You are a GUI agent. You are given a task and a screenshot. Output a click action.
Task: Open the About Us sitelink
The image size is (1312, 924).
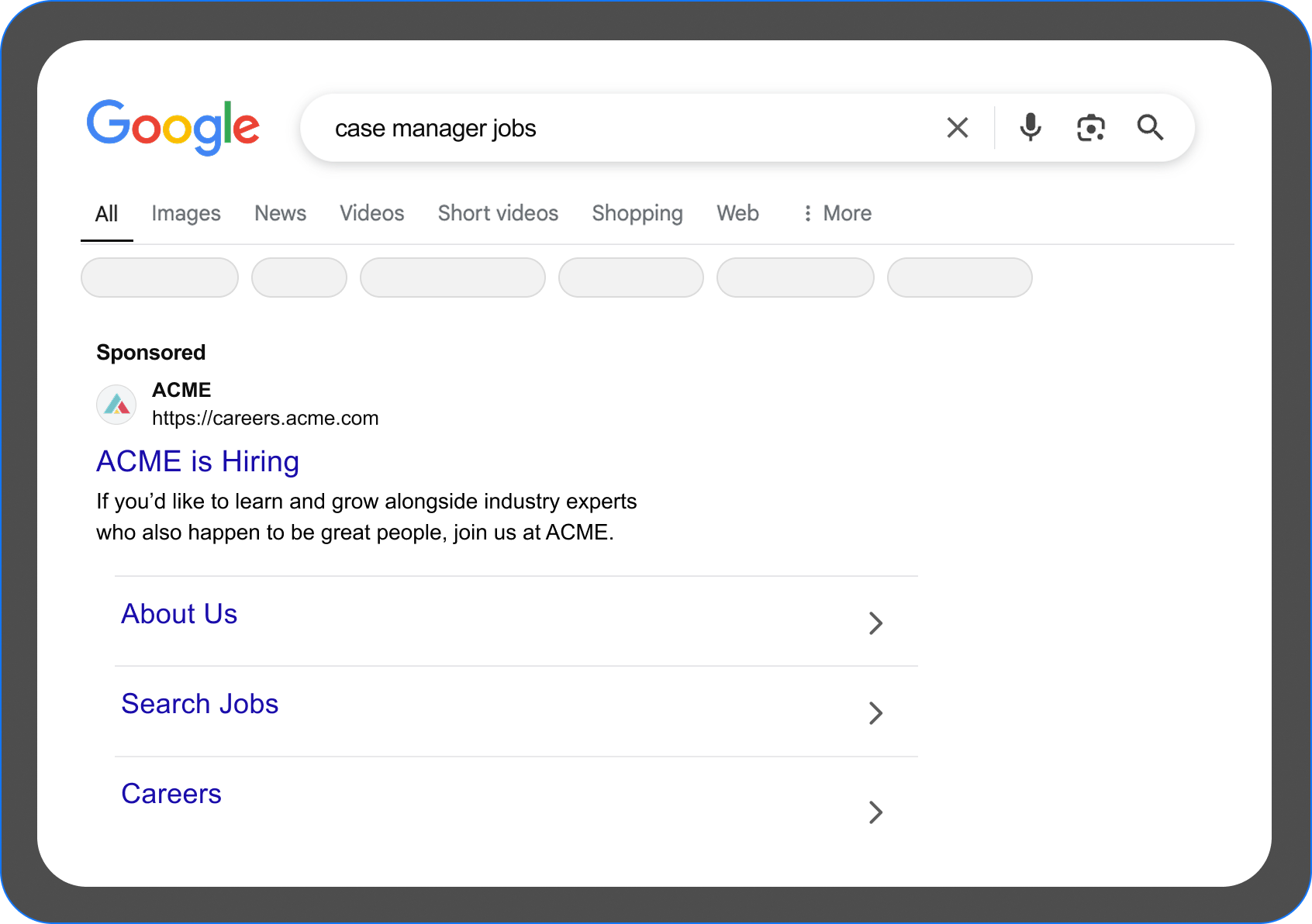(x=179, y=614)
